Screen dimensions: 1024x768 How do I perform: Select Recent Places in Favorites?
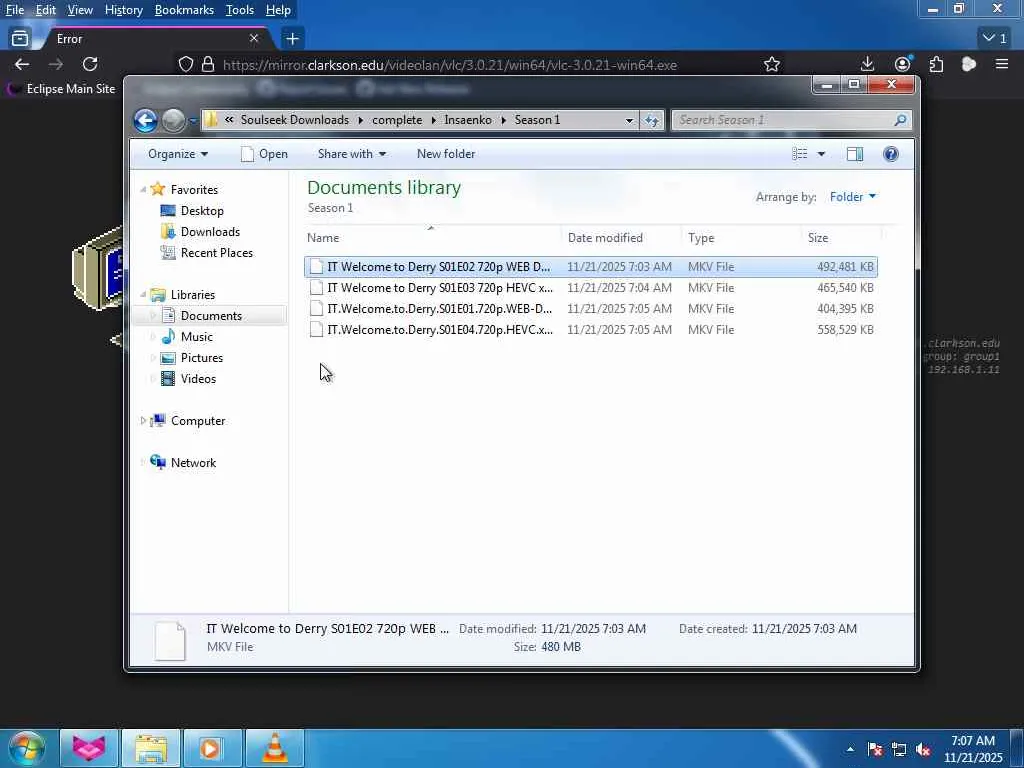[217, 253]
